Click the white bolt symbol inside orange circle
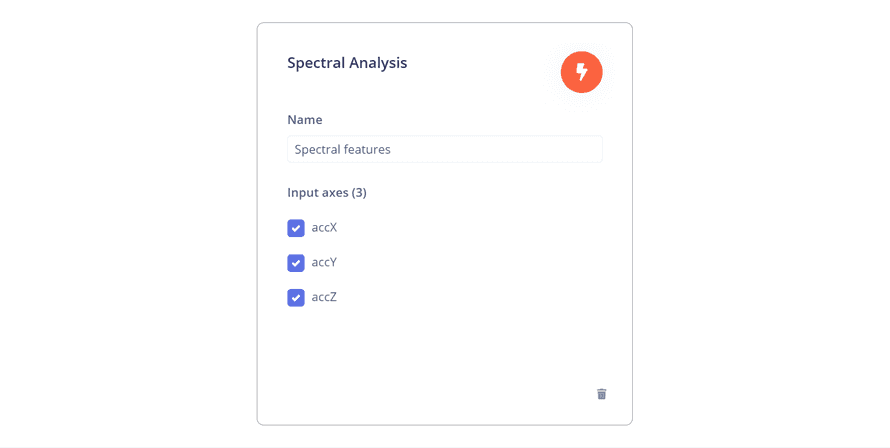The image size is (890, 448). (x=581, y=72)
